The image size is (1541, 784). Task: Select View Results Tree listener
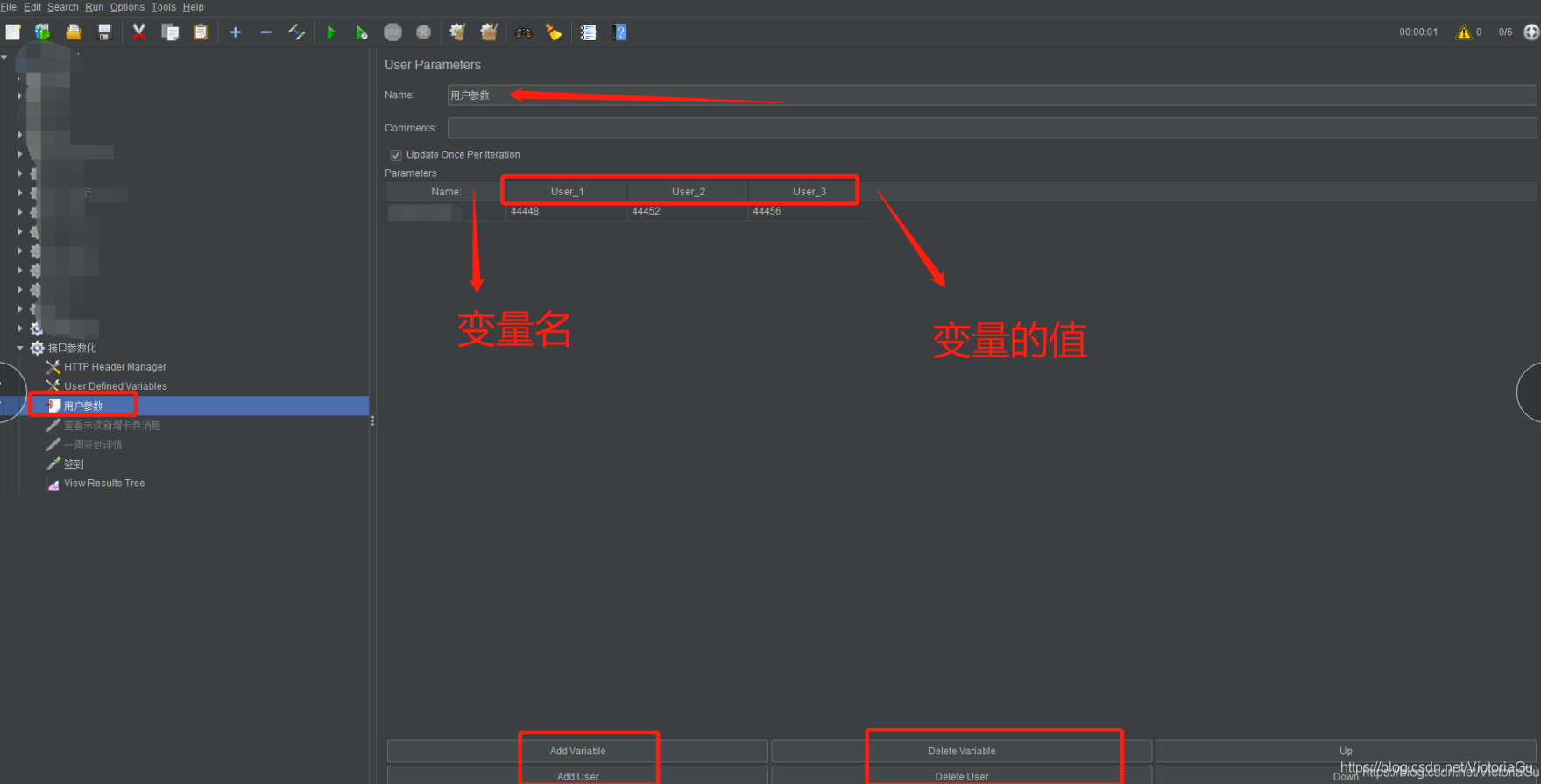(104, 483)
